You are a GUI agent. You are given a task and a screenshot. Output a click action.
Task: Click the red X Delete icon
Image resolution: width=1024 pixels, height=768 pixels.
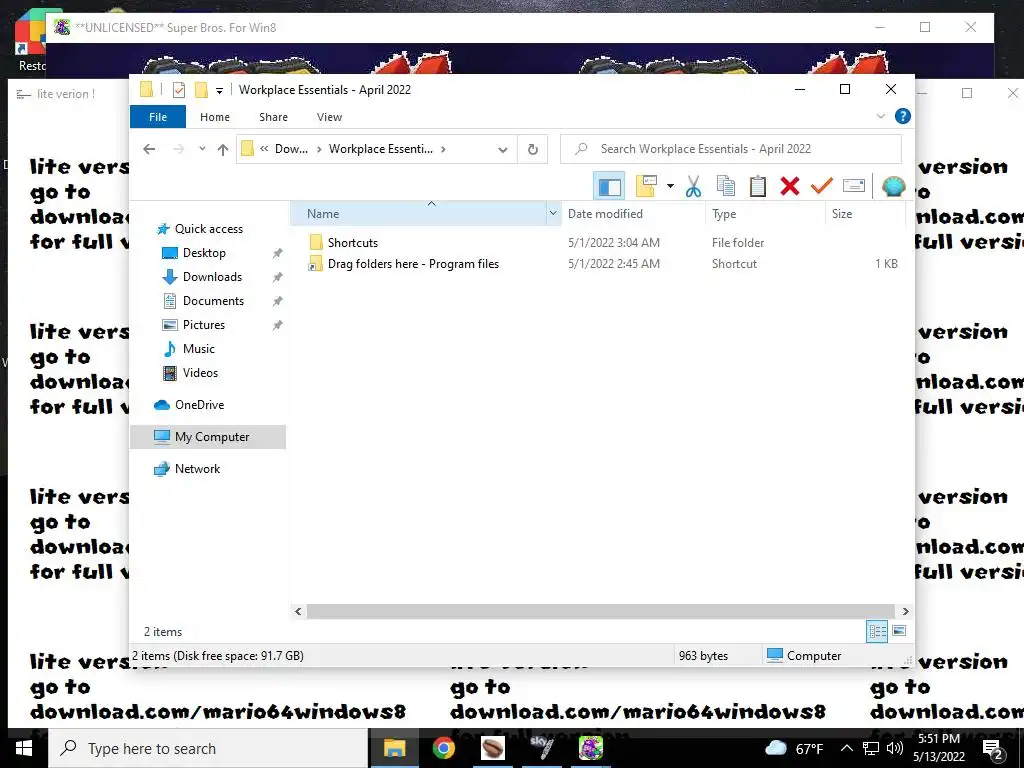[790, 186]
